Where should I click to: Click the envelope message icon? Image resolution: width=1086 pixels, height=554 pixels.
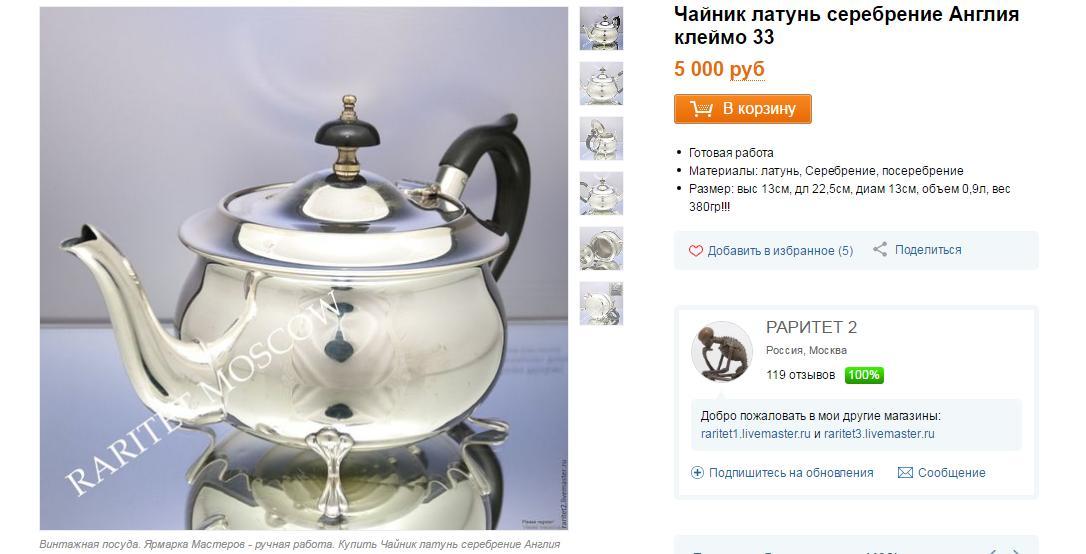(905, 473)
